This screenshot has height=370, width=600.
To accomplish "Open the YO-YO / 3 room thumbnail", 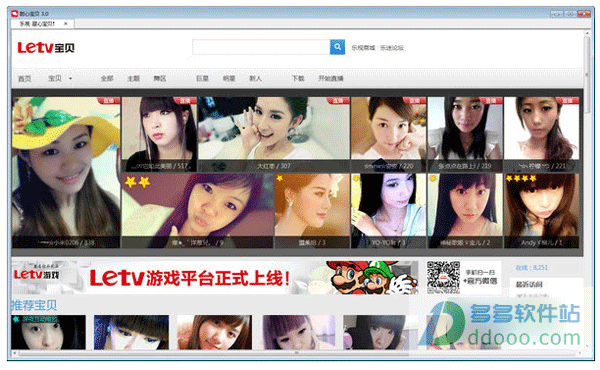I will click(x=388, y=211).
